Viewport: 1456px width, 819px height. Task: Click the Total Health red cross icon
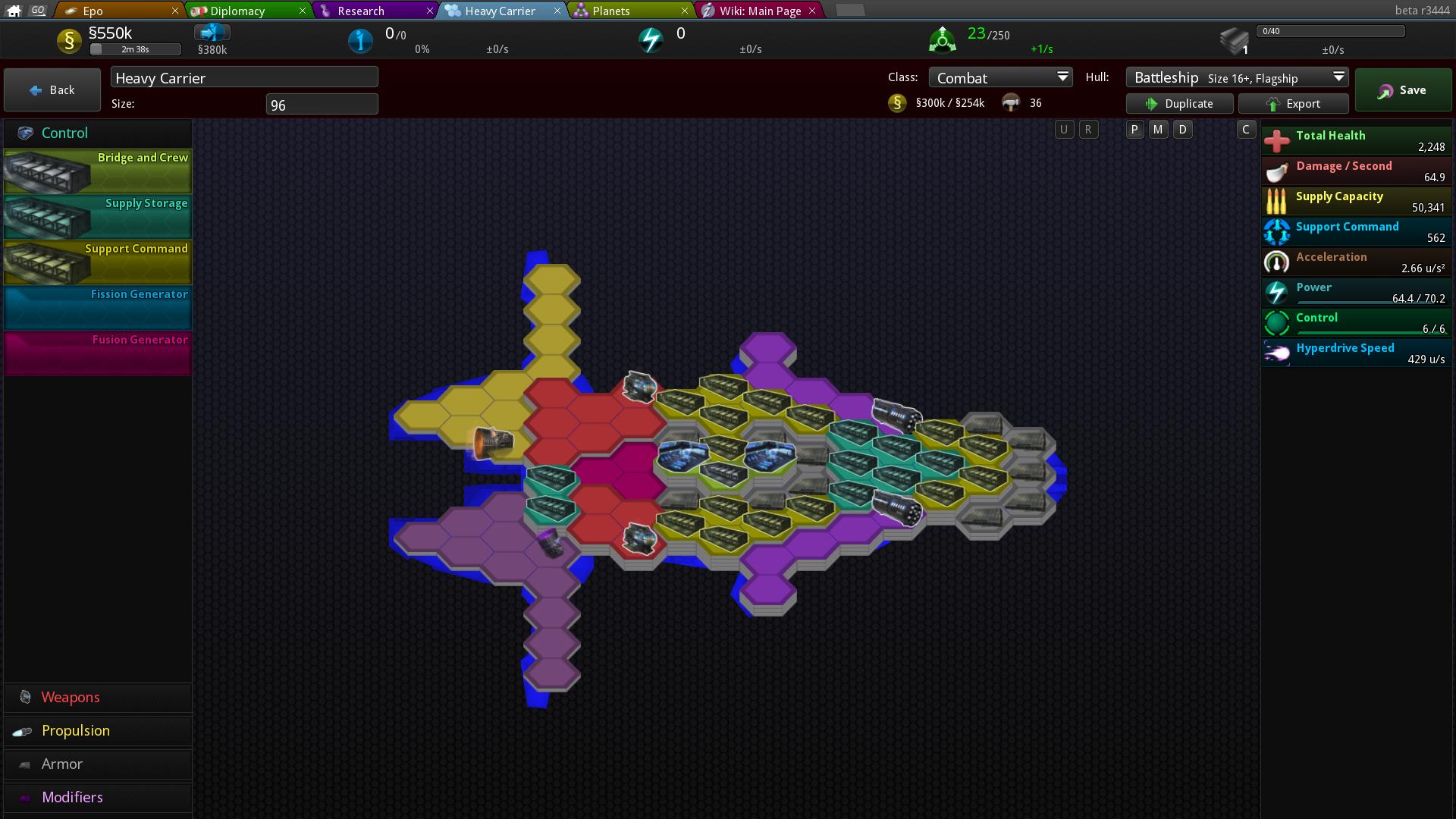click(x=1277, y=141)
